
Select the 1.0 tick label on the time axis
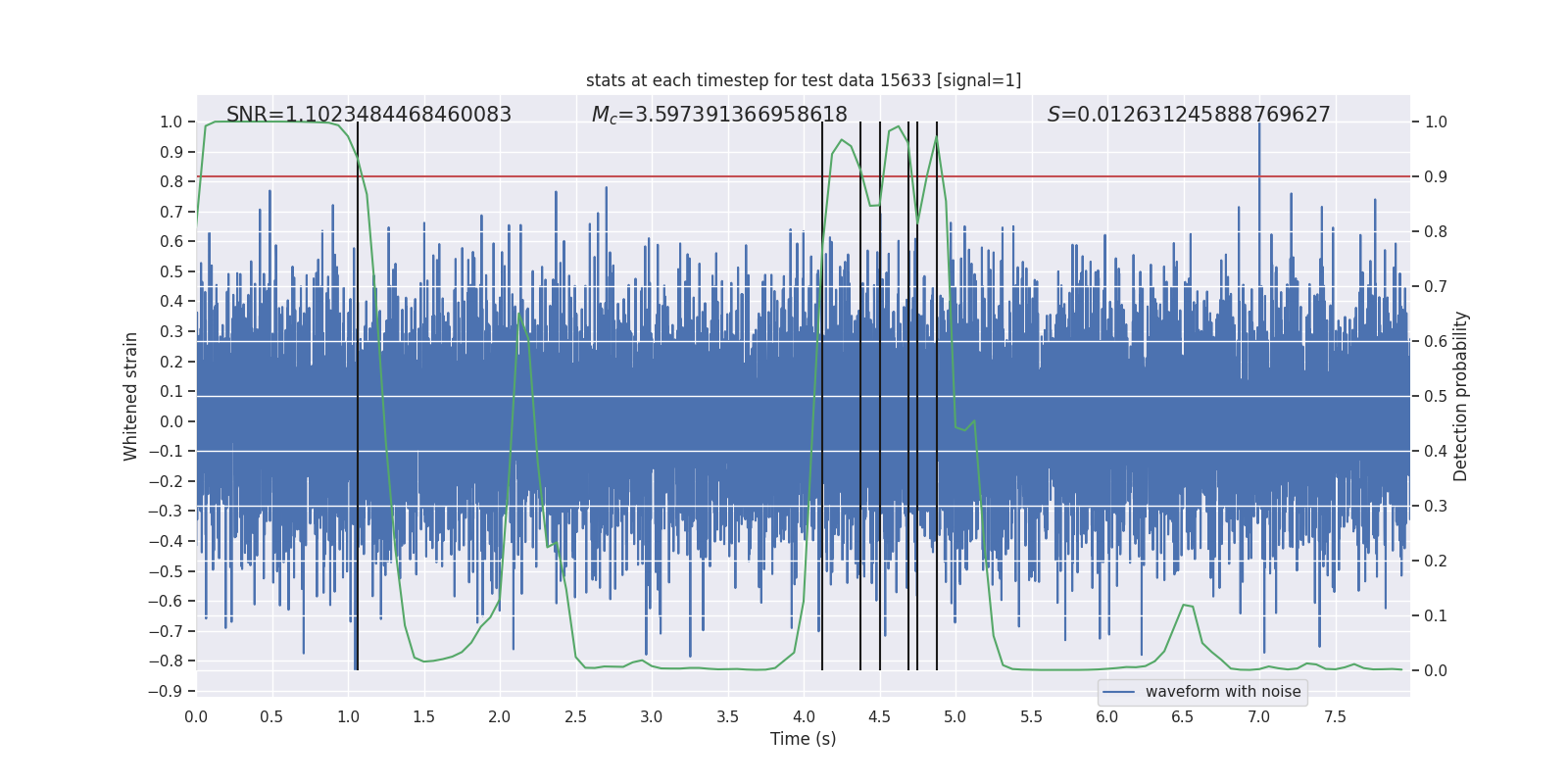tap(348, 716)
